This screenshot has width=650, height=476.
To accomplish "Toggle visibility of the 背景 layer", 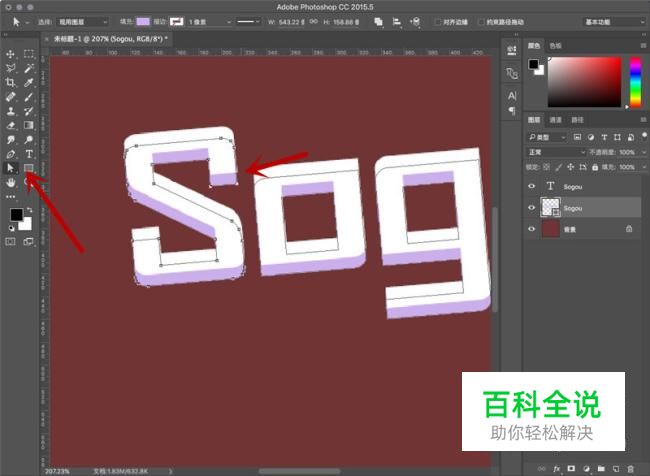I will pos(531,229).
